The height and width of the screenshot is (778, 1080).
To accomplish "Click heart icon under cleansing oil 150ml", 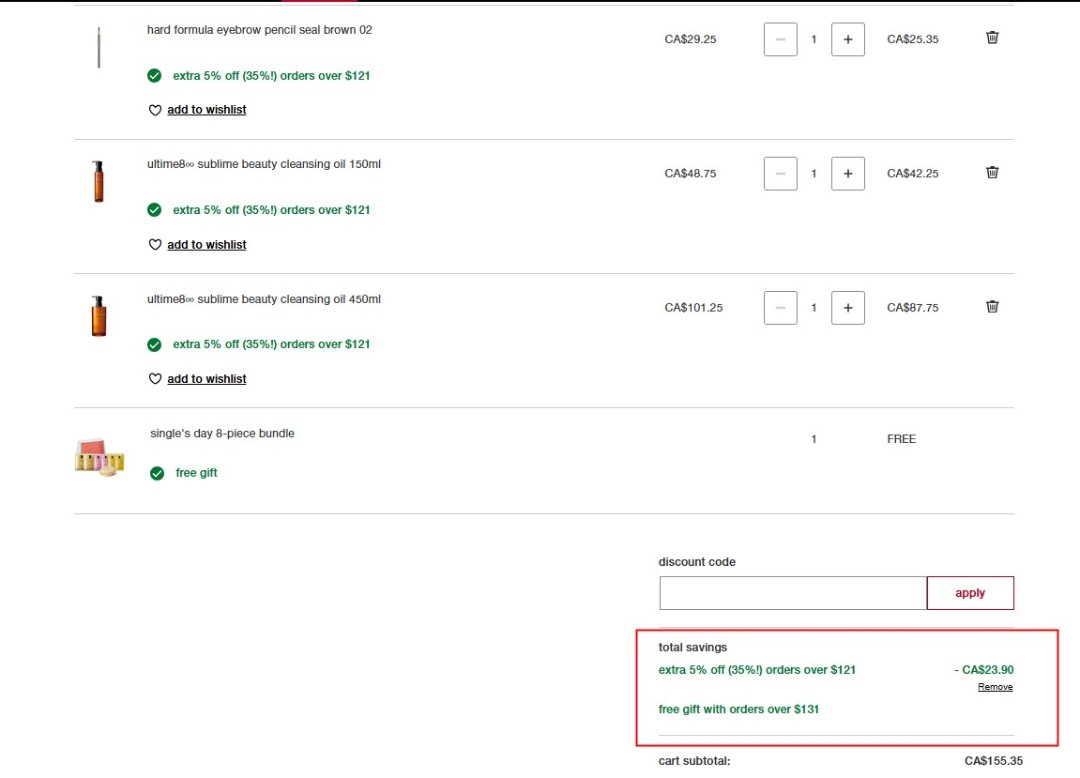I will 155,245.
